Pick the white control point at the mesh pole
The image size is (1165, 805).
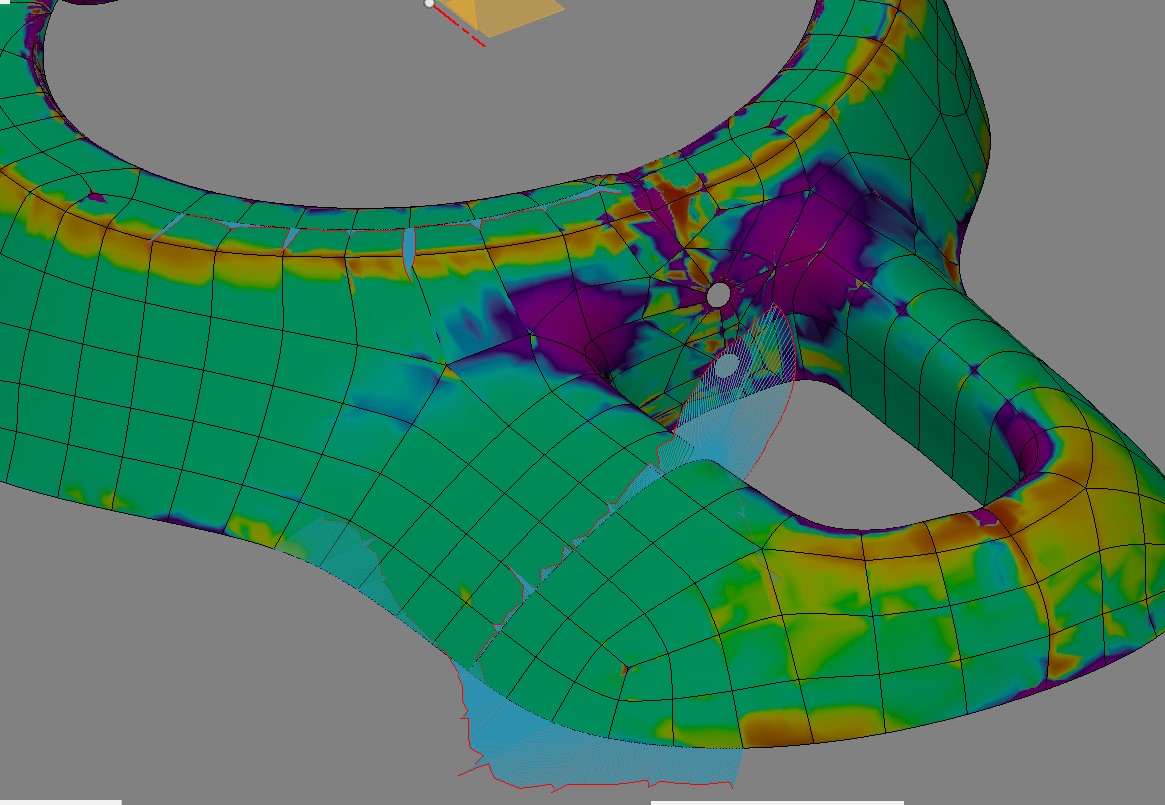click(718, 294)
